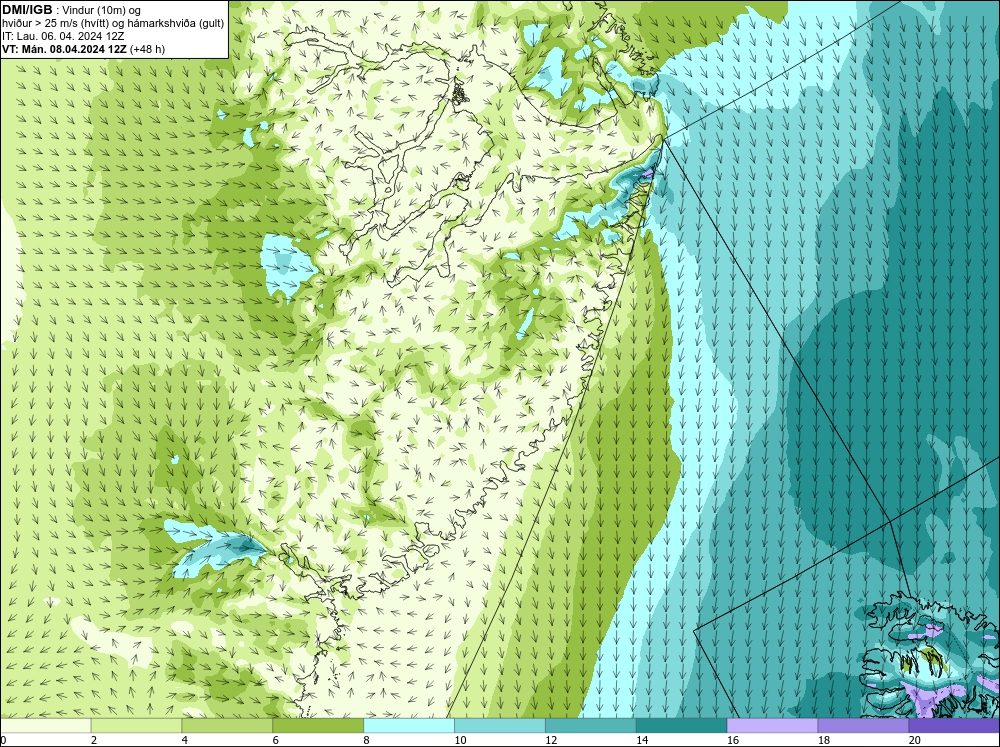Pick the 16–18 m/s light purple legend swatch

tap(772, 726)
